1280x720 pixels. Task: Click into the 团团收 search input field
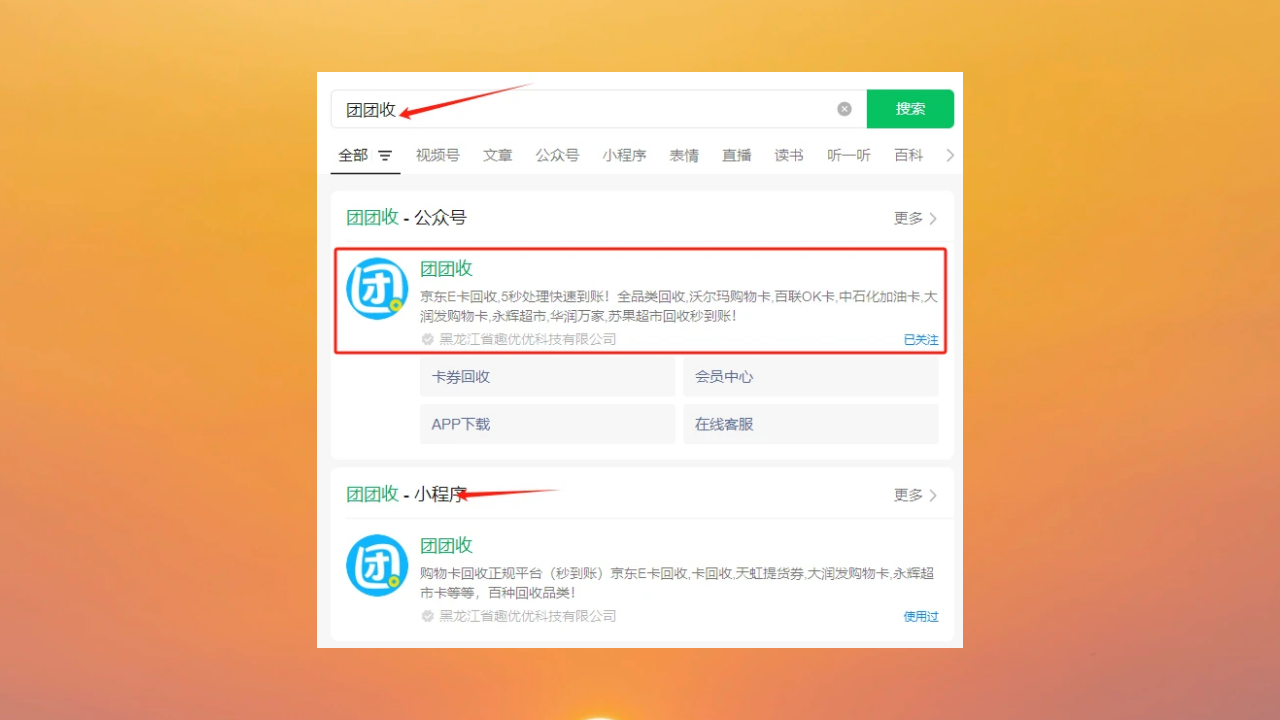pos(598,109)
